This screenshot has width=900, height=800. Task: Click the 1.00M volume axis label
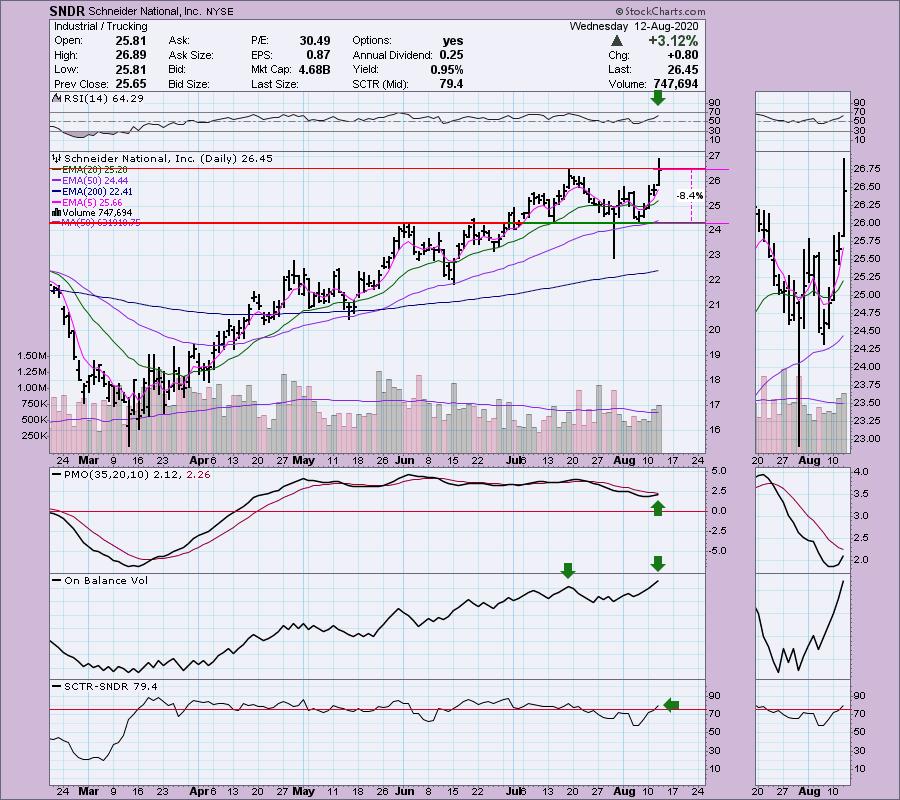(32, 388)
